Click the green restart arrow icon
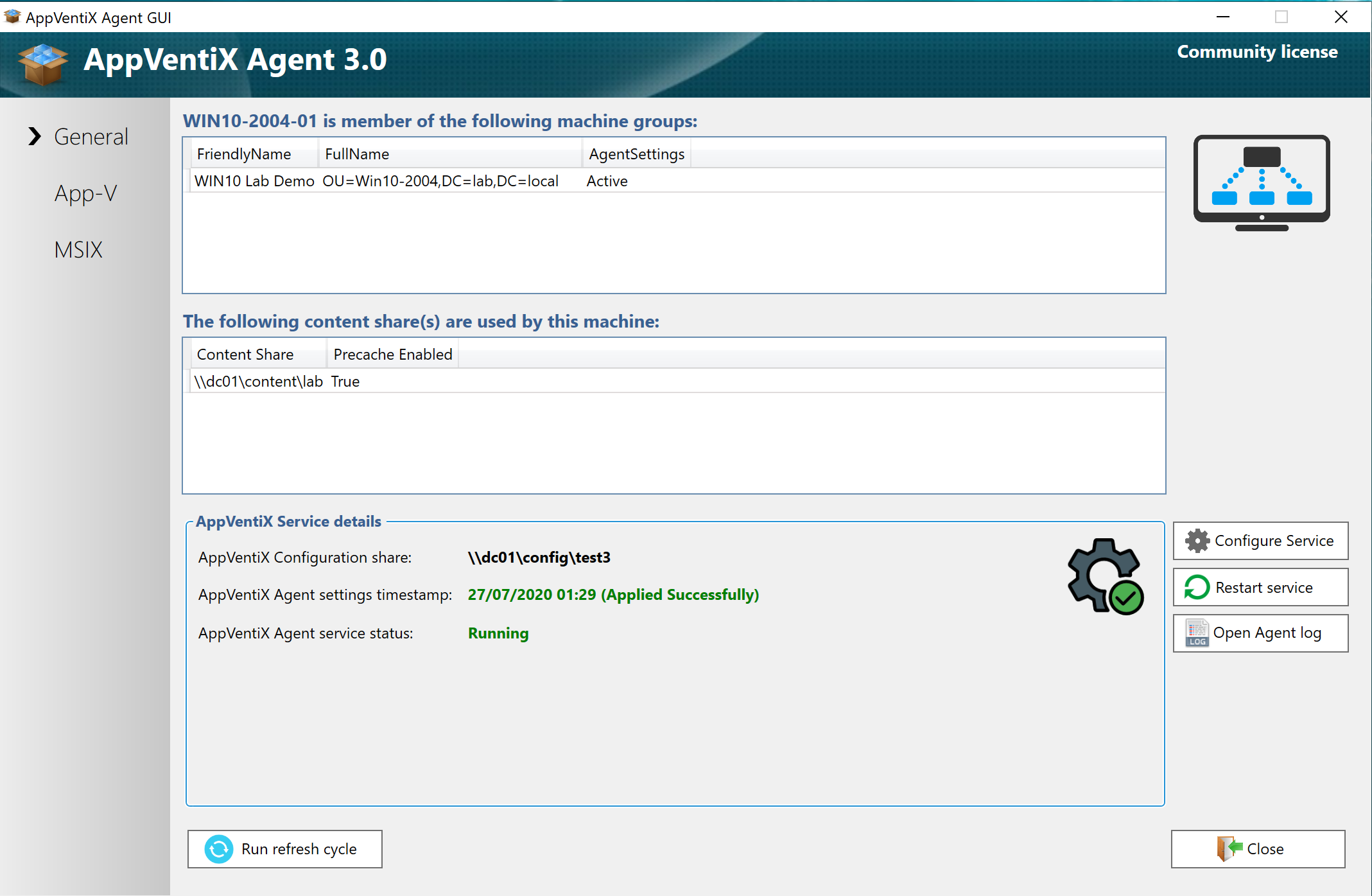The height and width of the screenshot is (896, 1372). point(1197,587)
